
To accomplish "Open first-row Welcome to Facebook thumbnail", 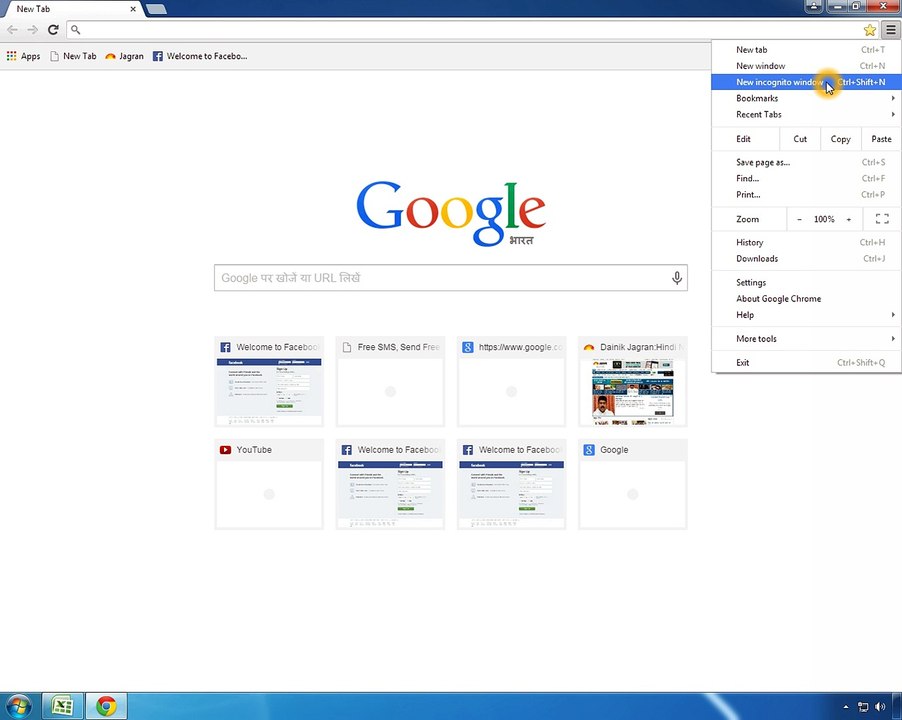I will (x=269, y=382).
